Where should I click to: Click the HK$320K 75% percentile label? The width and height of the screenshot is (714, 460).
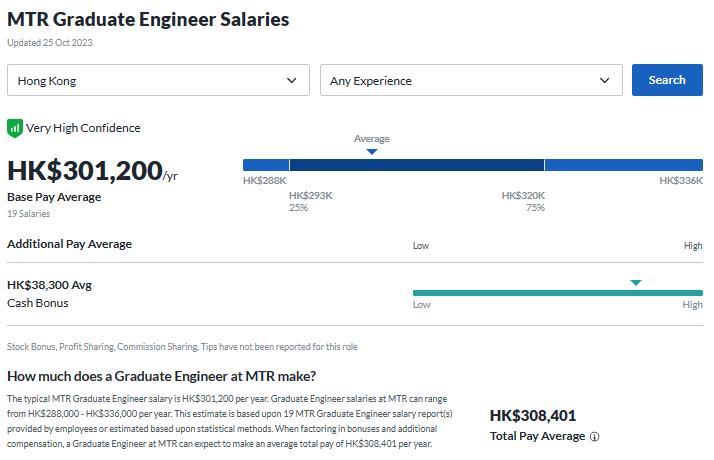[x=523, y=201]
